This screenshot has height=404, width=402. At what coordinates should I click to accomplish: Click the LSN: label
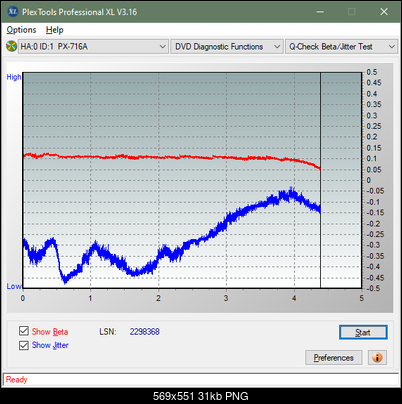tap(108, 332)
